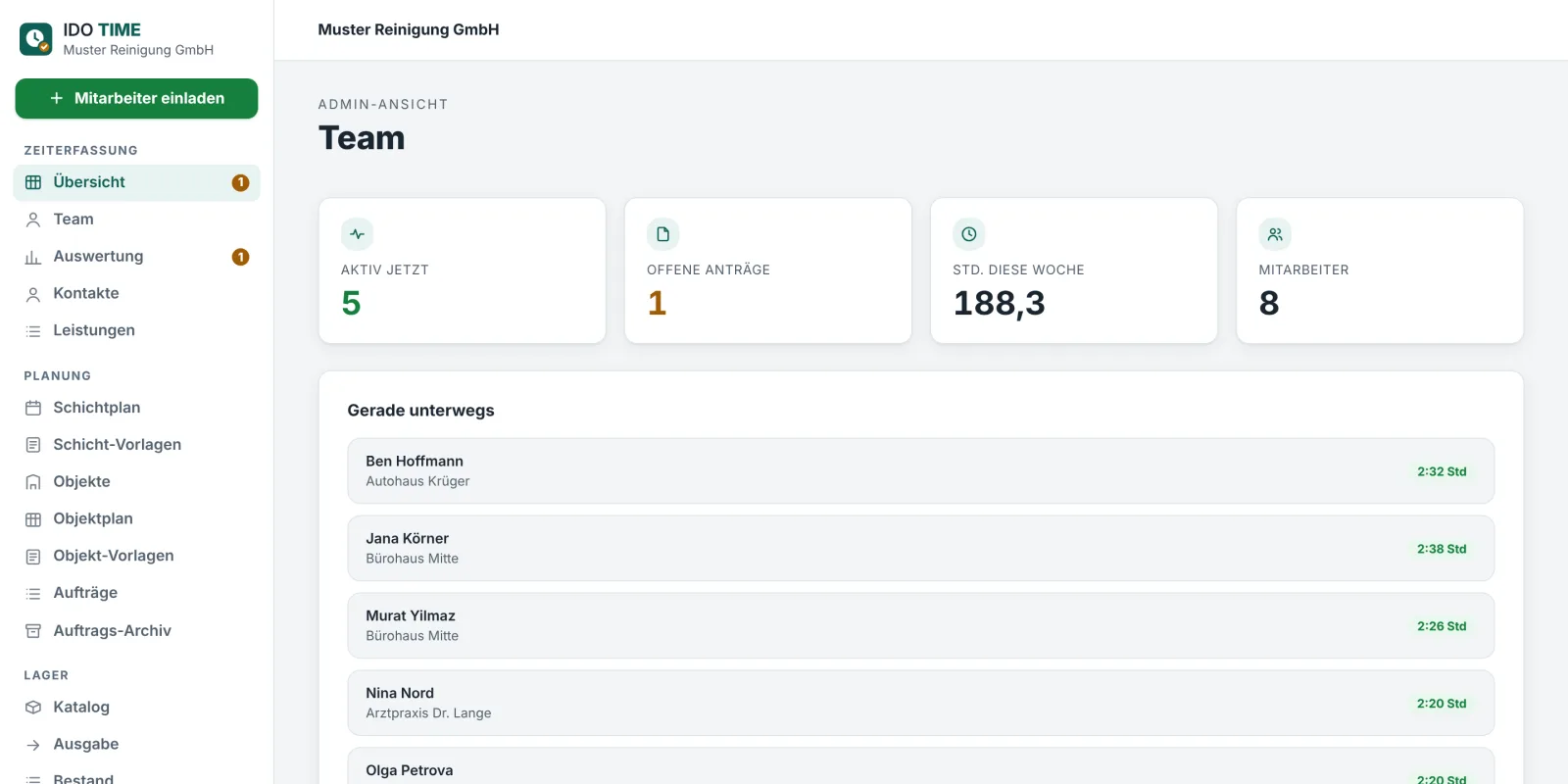Click the Auftrags-Archiv archive box icon
The width and height of the screenshot is (1568, 784).
click(x=33, y=631)
